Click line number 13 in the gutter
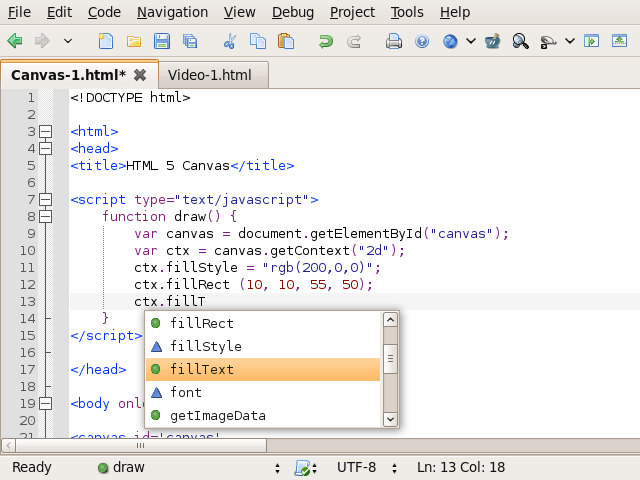This screenshot has width=640, height=480. point(28,302)
